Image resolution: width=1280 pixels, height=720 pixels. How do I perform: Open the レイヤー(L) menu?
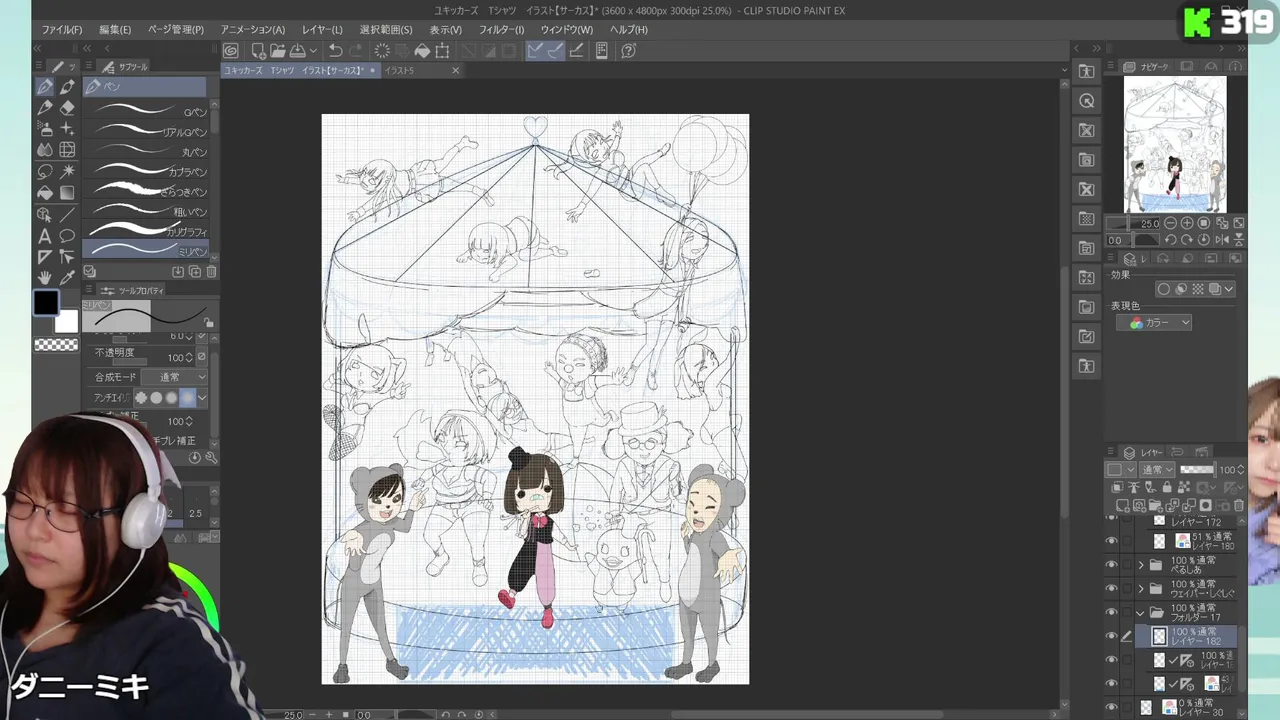click(x=322, y=30)
